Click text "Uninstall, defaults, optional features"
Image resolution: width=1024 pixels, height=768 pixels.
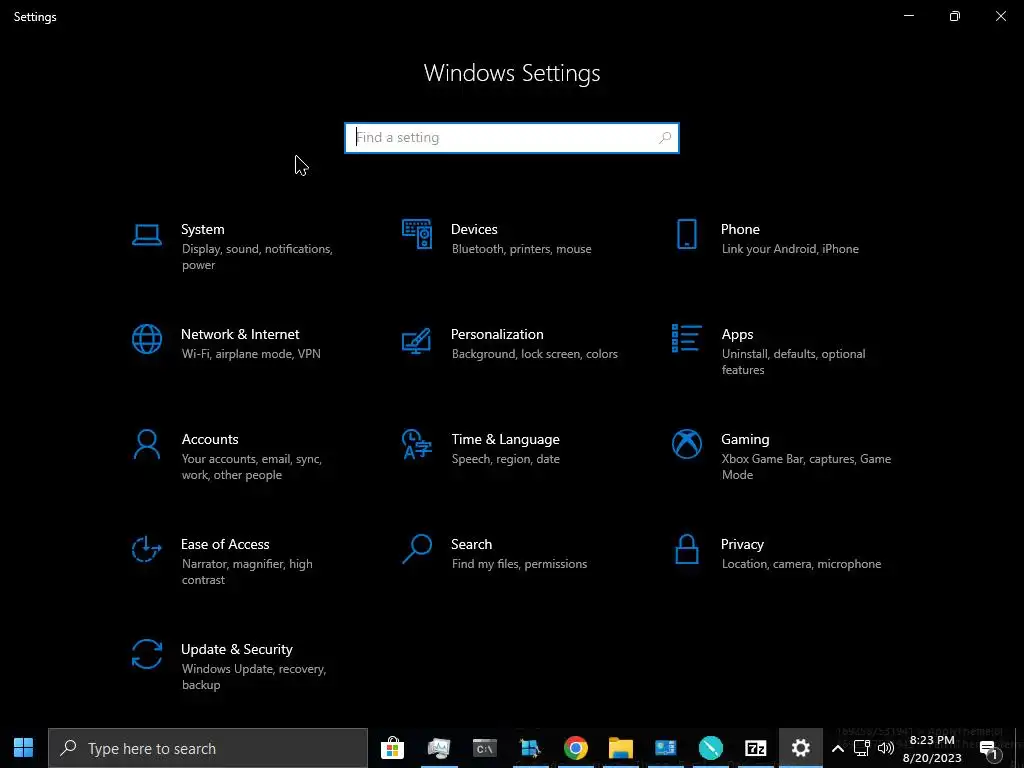click(x=793, y=362)
